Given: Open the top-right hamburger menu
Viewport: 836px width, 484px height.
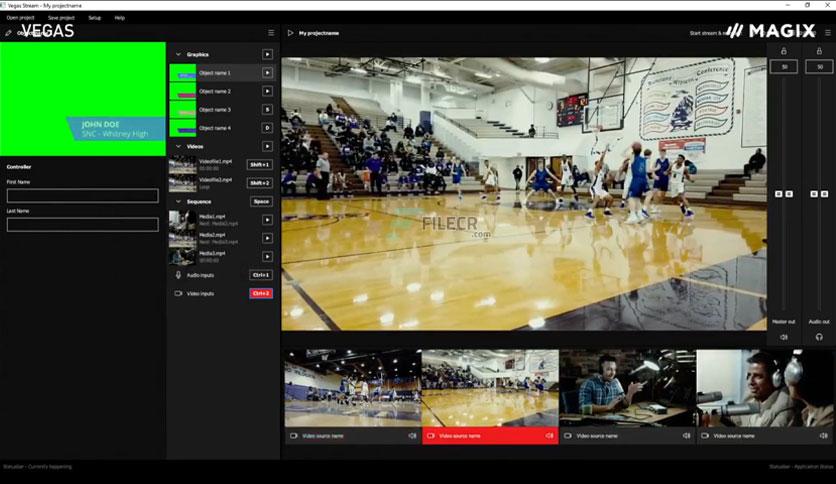Looking at the screenshot, I should point(827,33).
